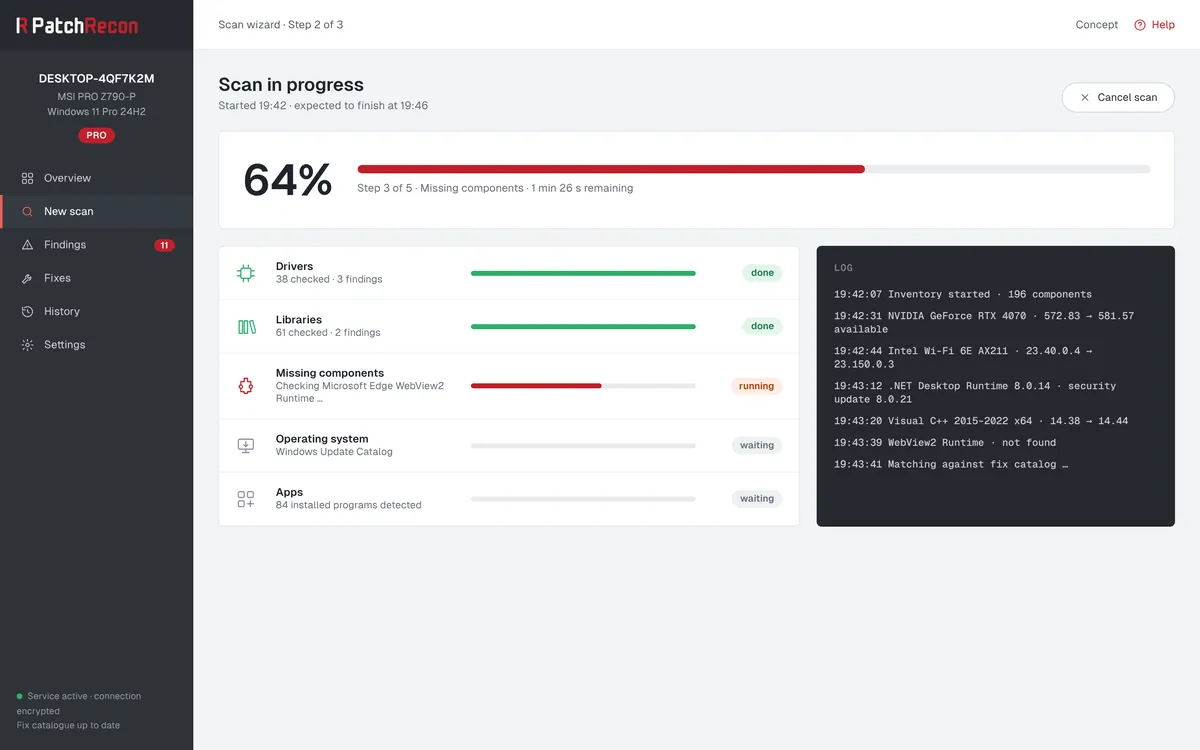Image resolution: width=1200 pixels, height=750 pixels.
Task: Click 84 installed programs detected text
Action: coord(349,505)
